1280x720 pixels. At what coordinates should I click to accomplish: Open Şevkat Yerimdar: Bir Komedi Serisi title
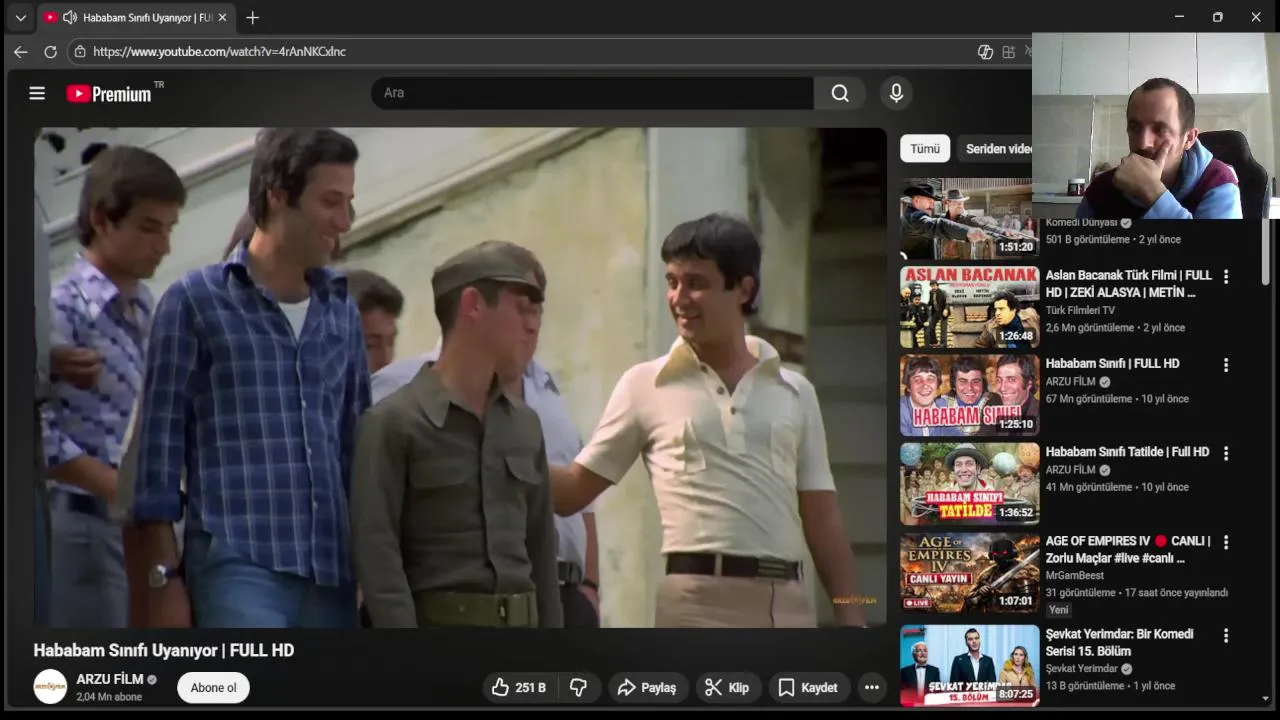[1119, 643]
